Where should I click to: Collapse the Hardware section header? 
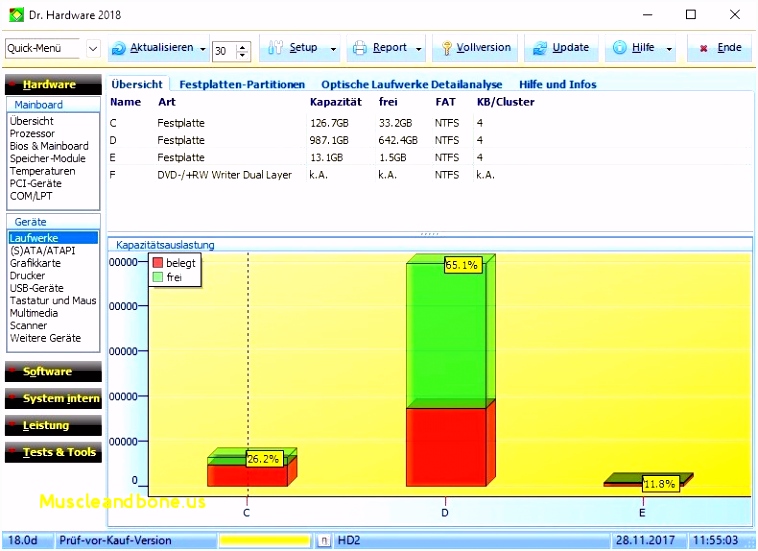[x=53, y=85]
